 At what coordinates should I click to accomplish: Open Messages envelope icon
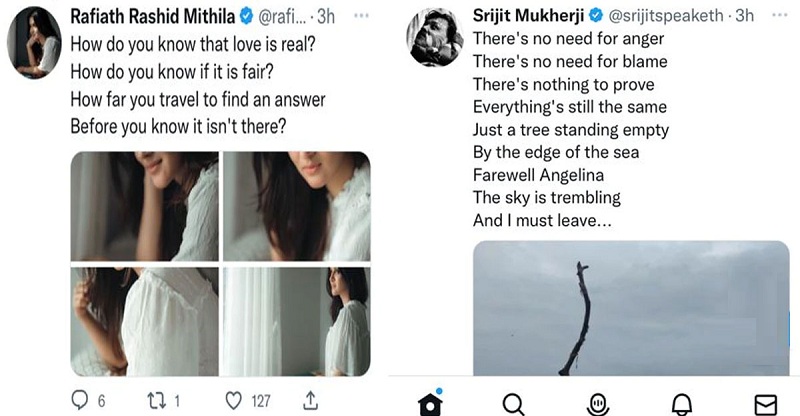765,403
